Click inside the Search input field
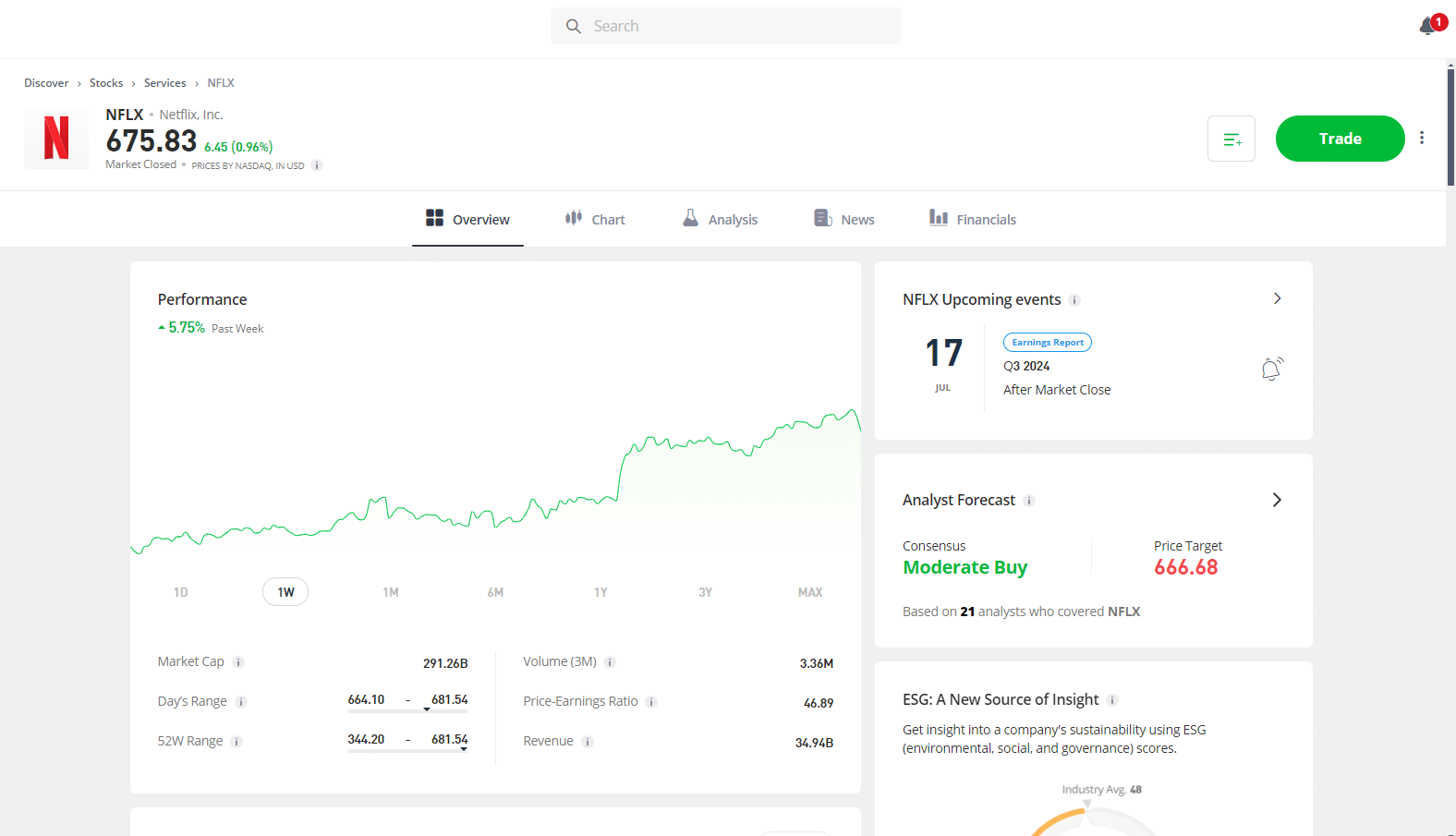This screenshot has height=836, width=1456. coord(726,26)
